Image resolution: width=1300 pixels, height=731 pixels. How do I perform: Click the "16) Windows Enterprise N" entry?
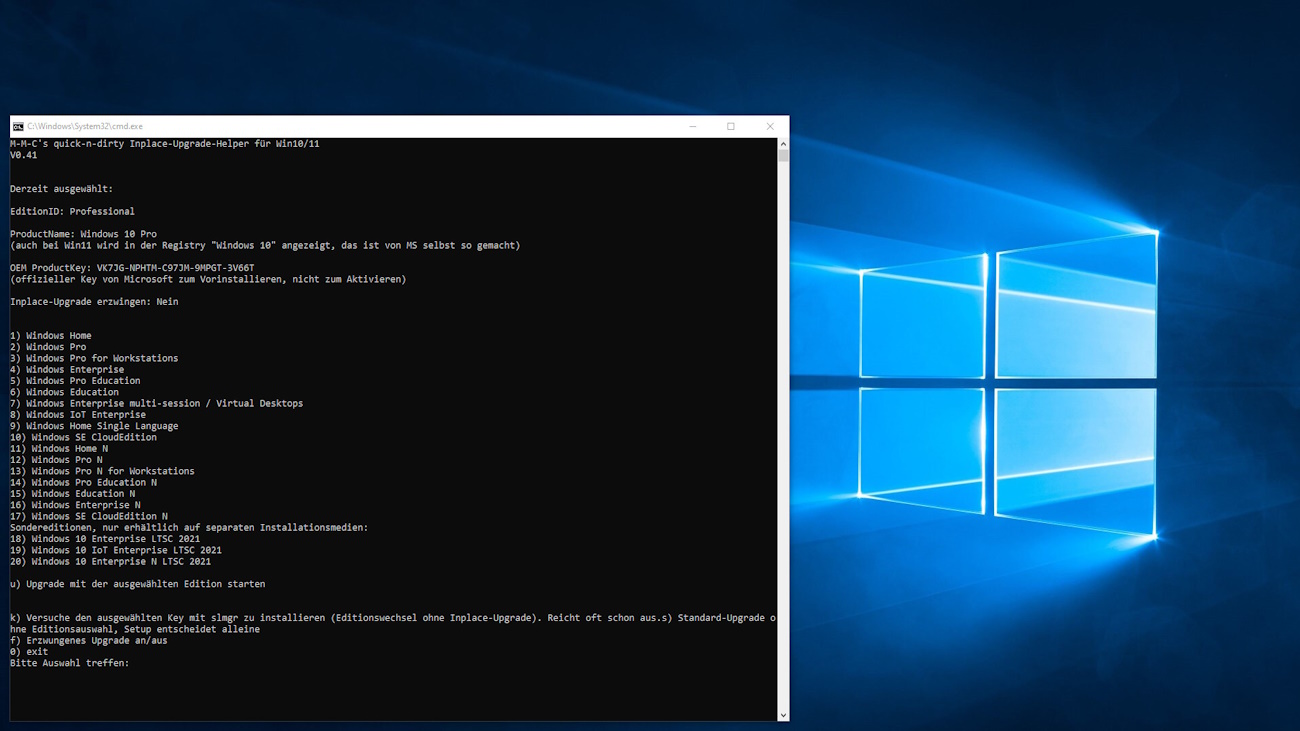(x=75, y=505)
